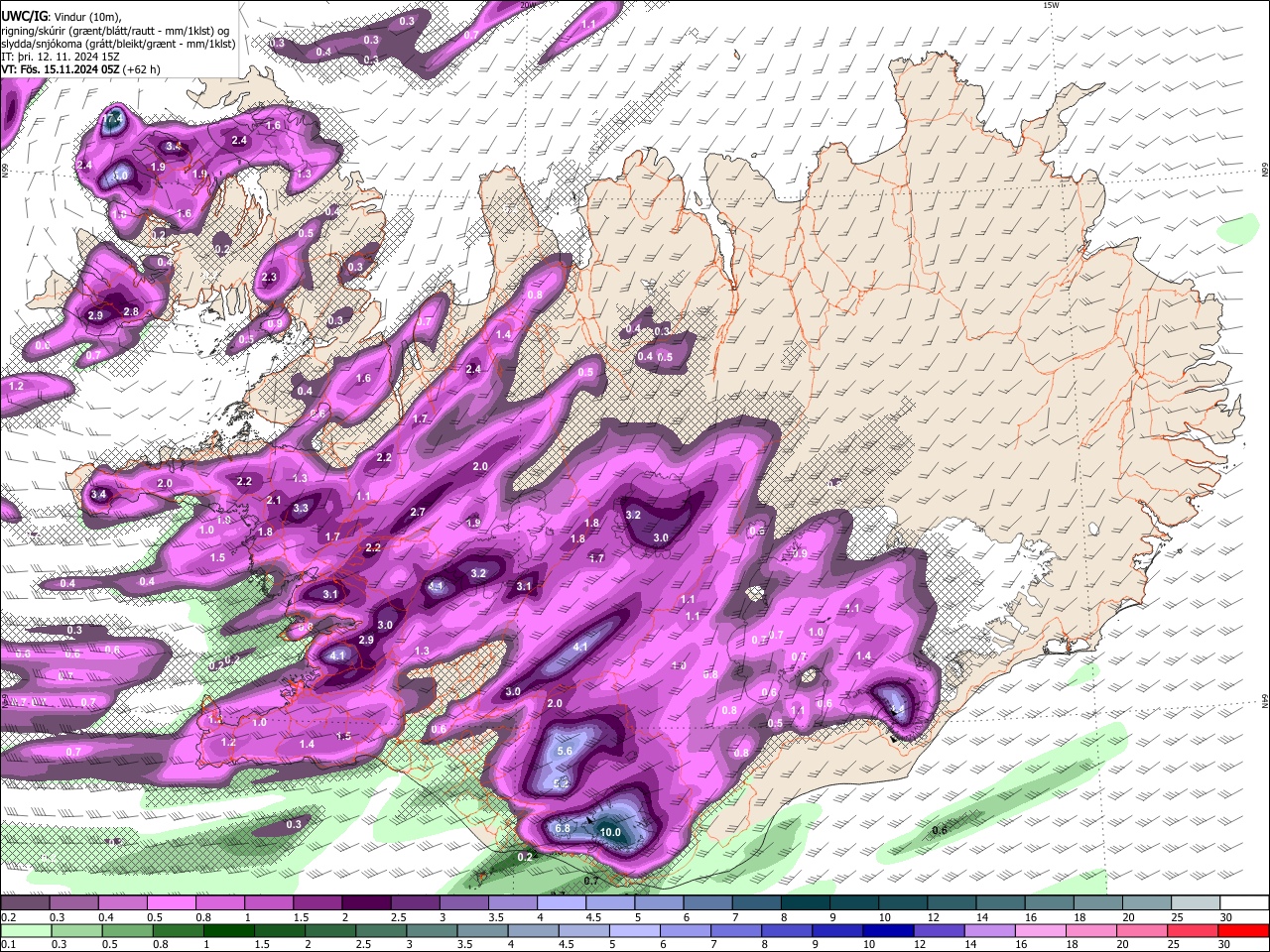This screenshot has height=952, width=1270.
Task: Click the 2.8 value over the Westfjords area
Action: click(130, 311)
